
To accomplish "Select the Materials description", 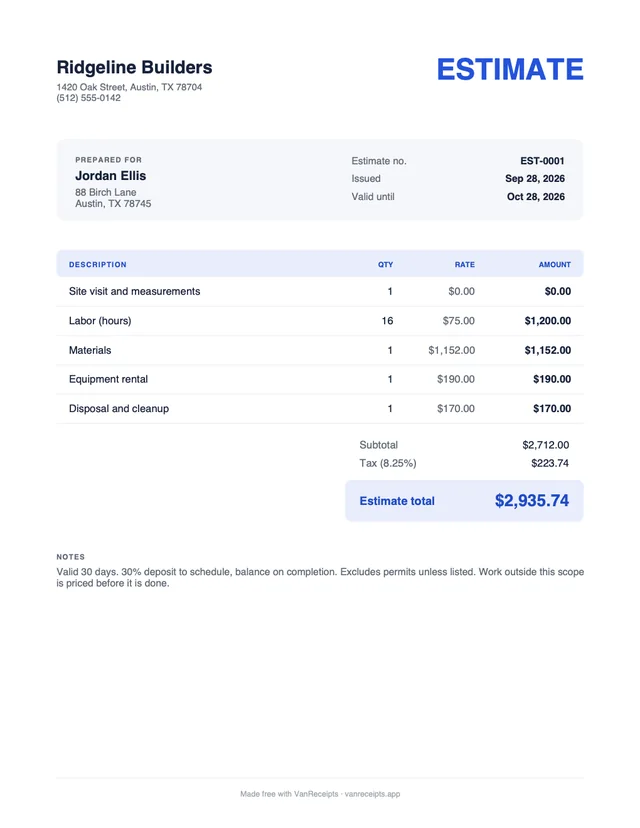I will click(x=90, y=350).
